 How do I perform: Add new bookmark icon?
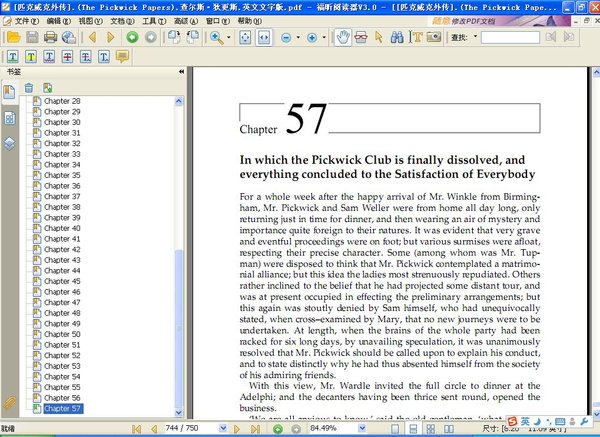pyautogui.click(x=47, y=88)
